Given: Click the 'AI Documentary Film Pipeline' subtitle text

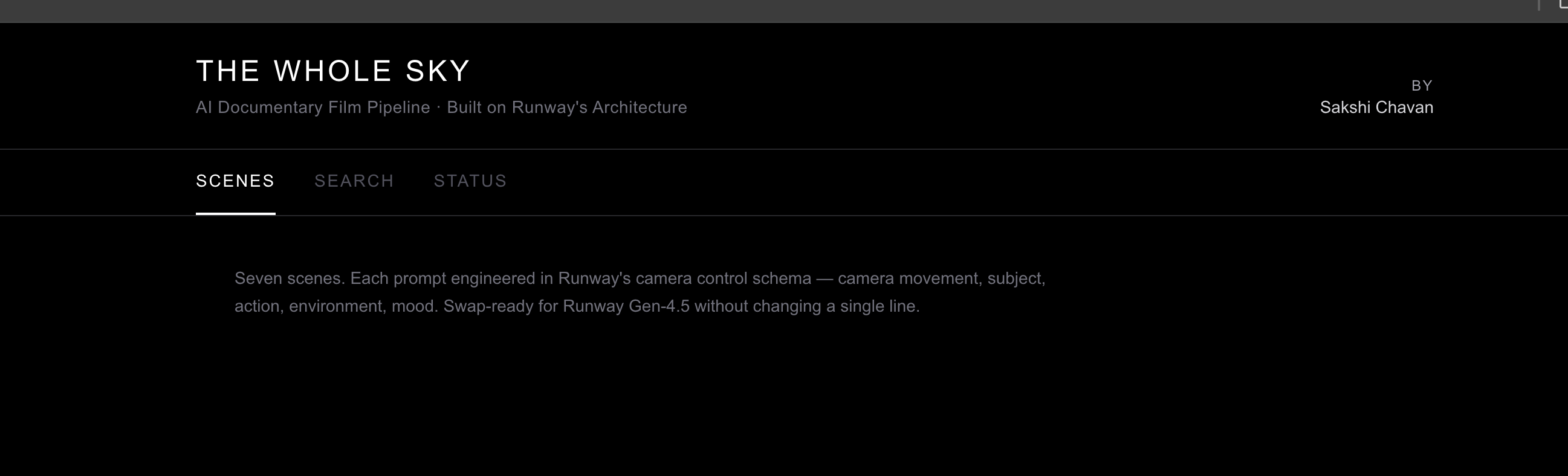Looking at the screenshot, I should [x=313, y=108].
